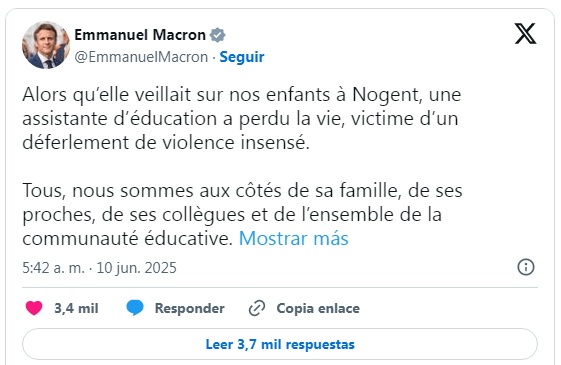
Task: Follow the account via Seguir
Action: point(242,57)
